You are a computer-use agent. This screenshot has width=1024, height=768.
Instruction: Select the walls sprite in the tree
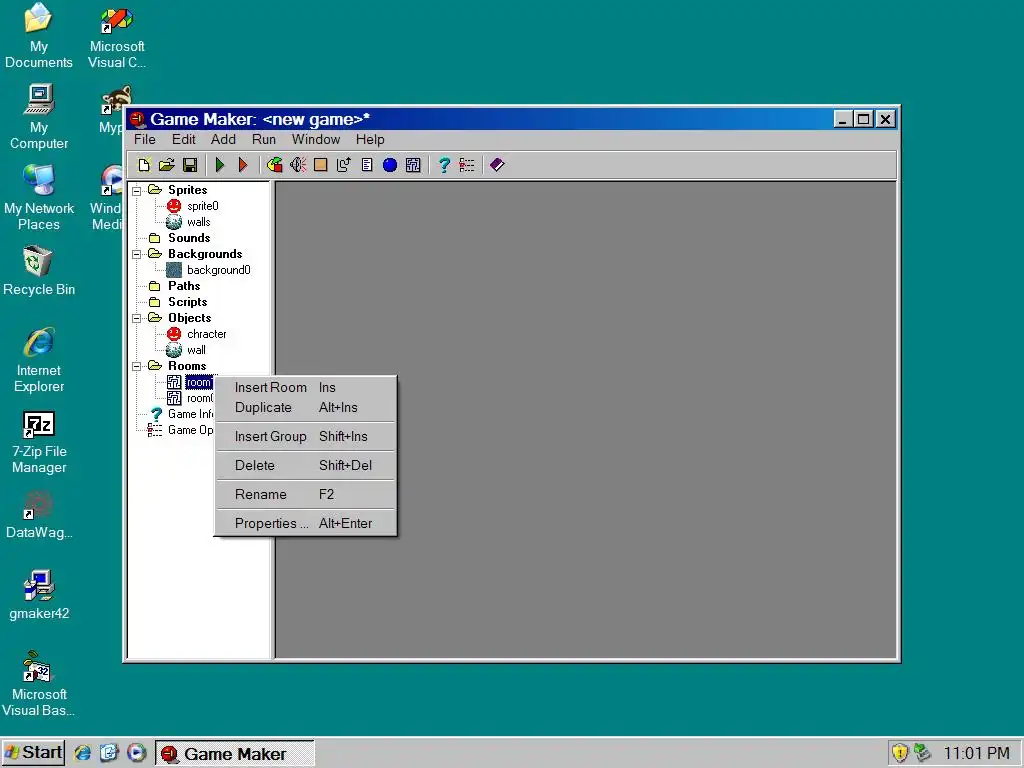pos(199,222)
